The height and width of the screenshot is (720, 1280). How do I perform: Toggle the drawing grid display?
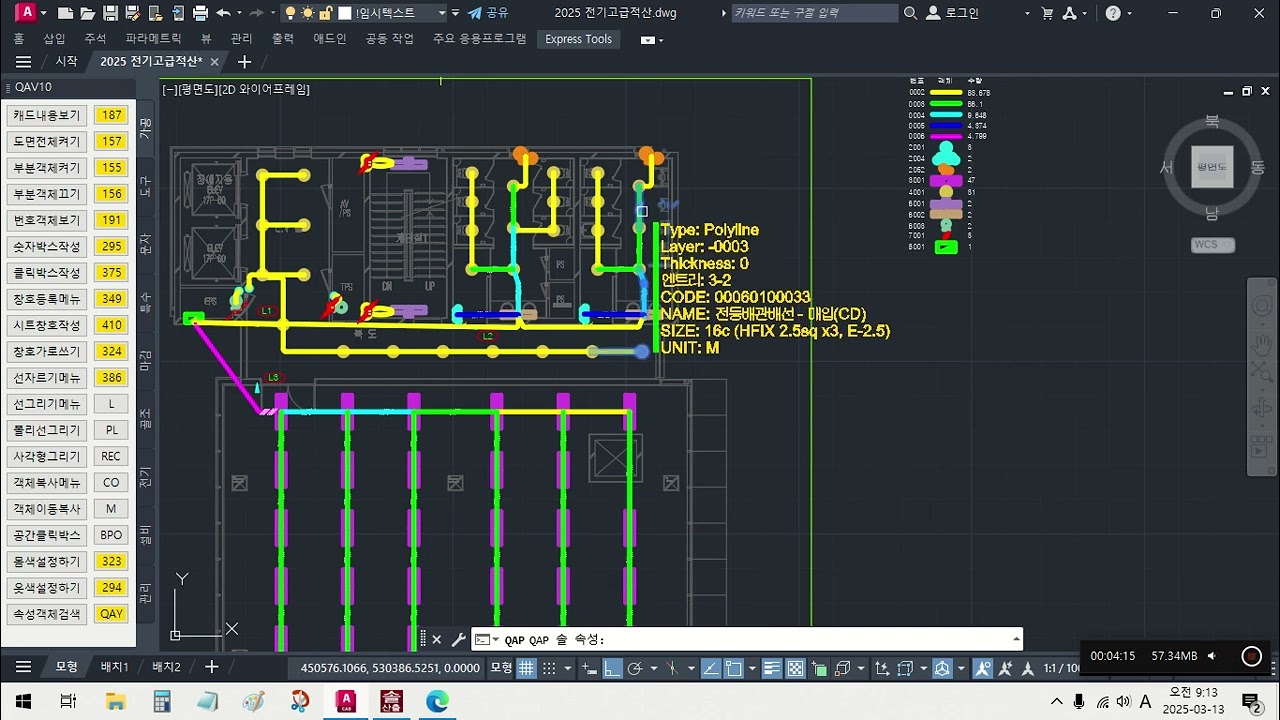527,668
